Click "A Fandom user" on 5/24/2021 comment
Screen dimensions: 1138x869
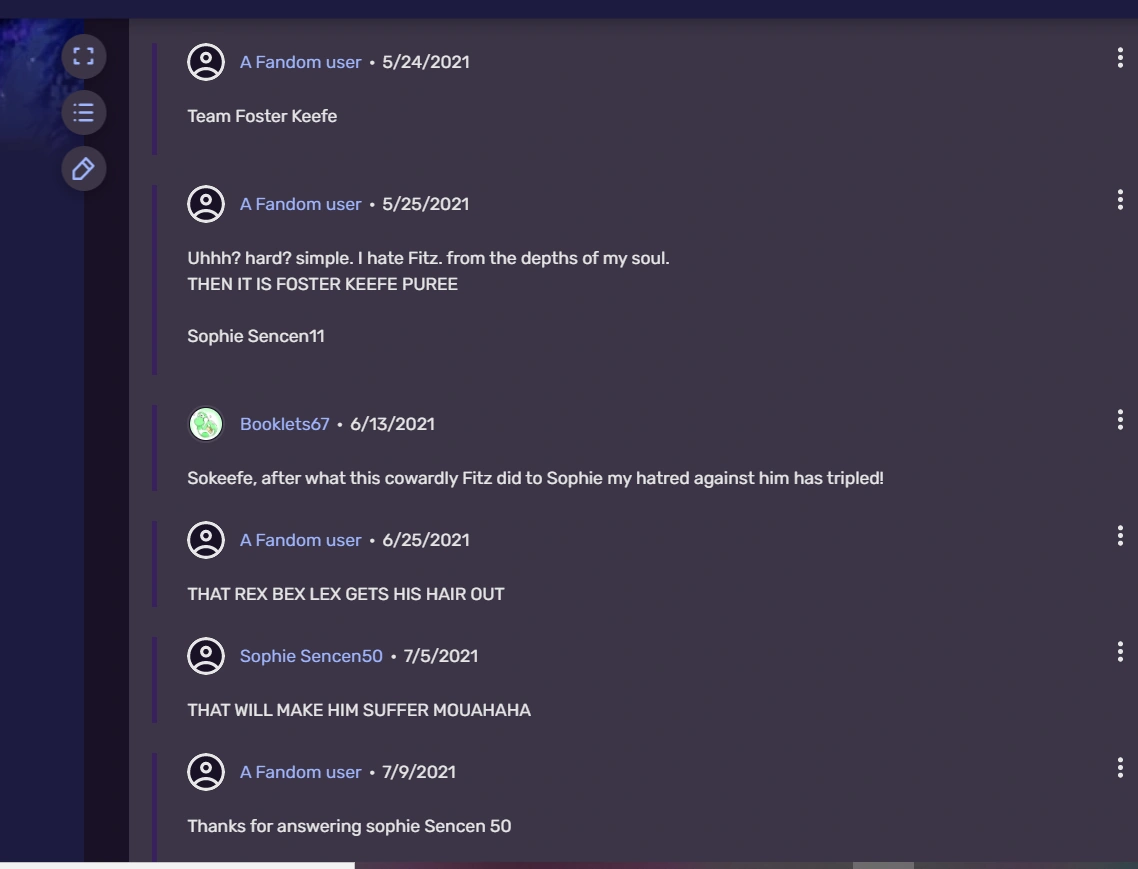[300, 62]
